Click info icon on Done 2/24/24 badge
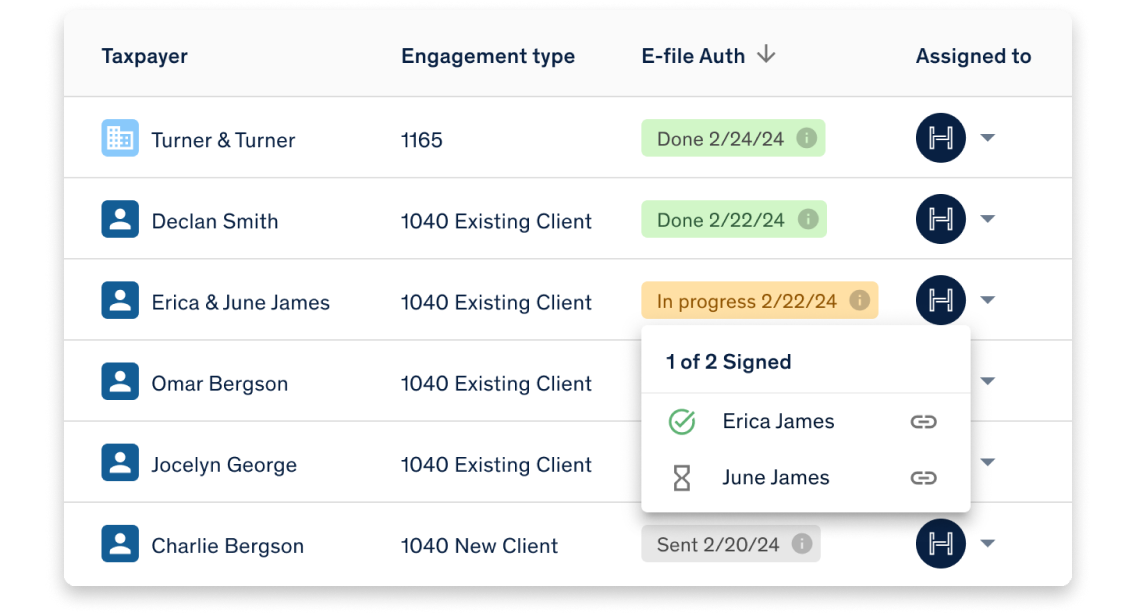 806,138
